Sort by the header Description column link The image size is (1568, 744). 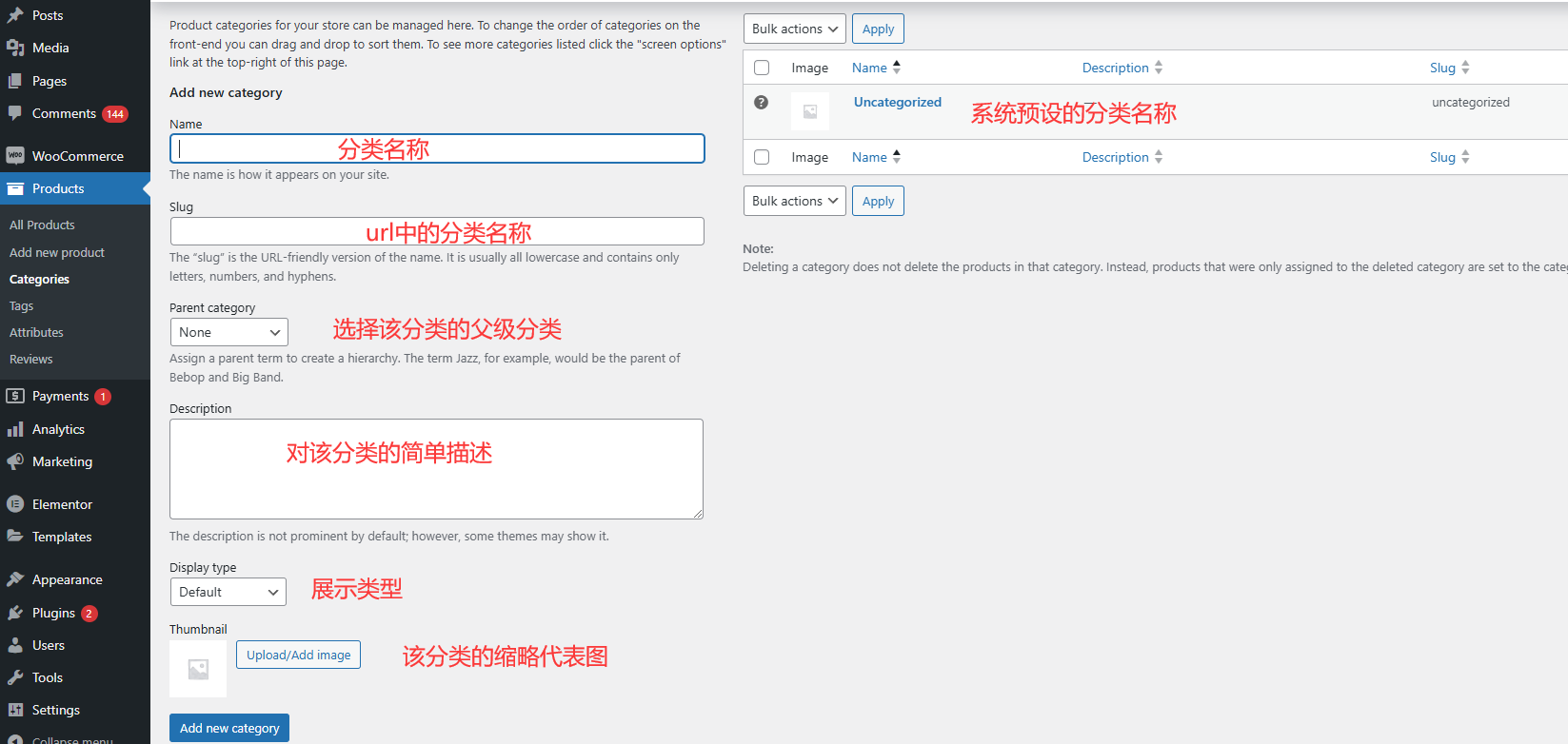1115,68
